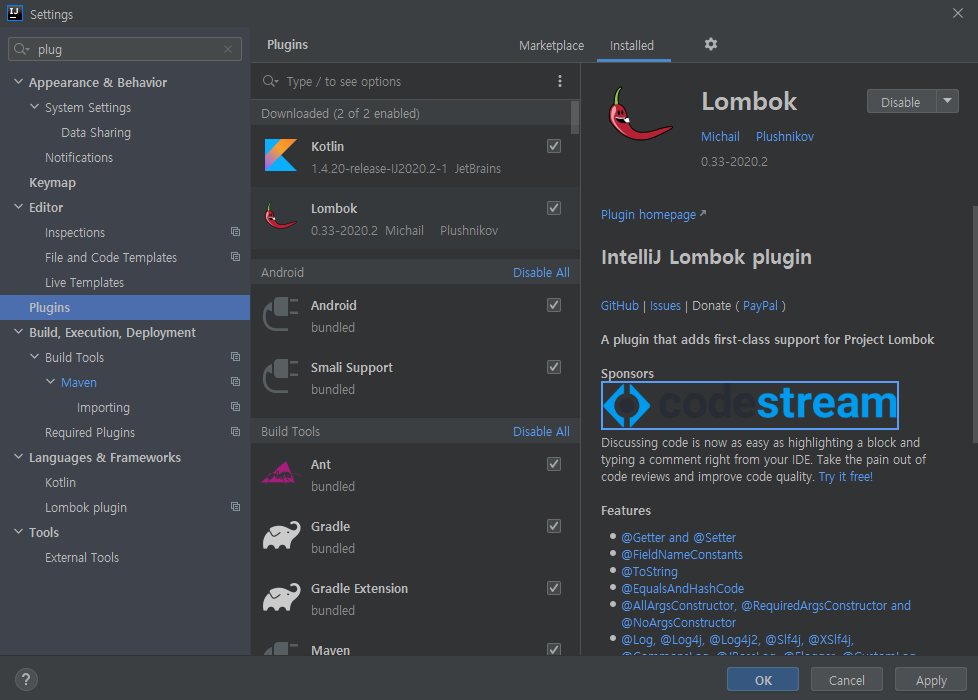Click the Gradle Extension elephant icon
Screen dimensions: 978x700
point(281,598)
